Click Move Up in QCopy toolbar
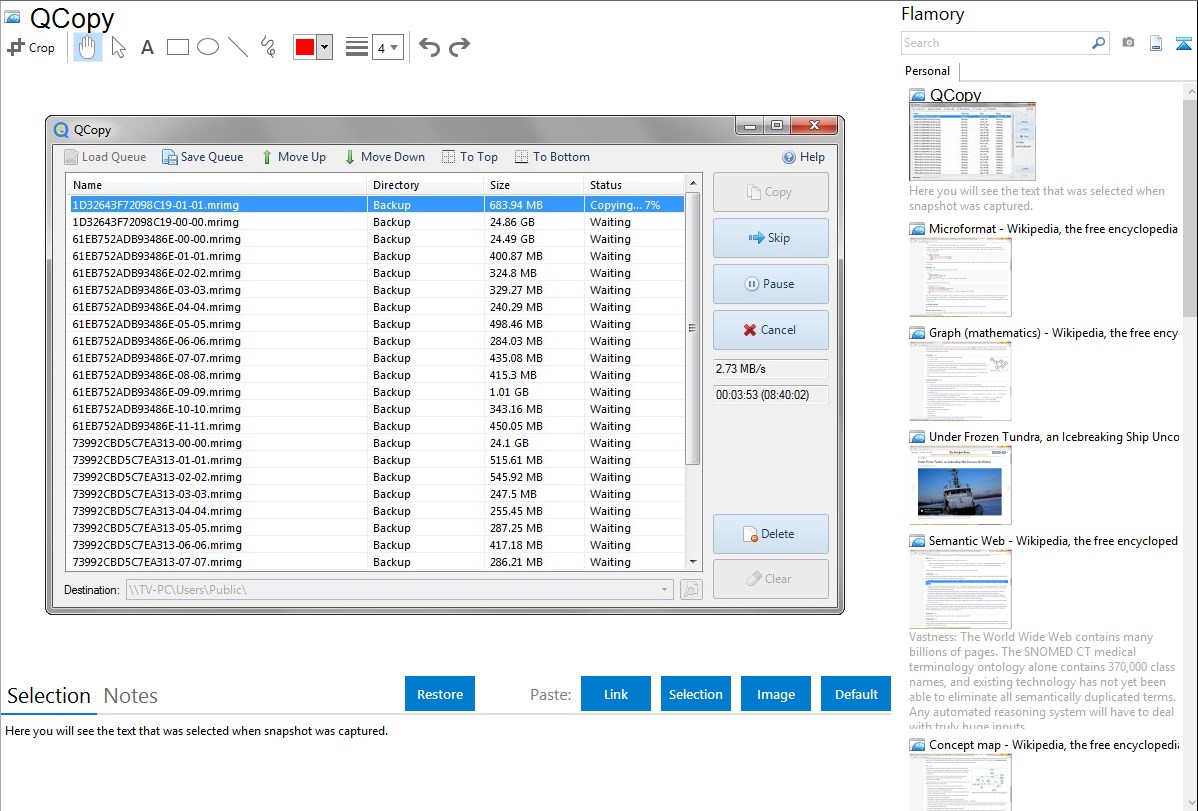This screenshot has width=1198, height=811. pos(293,157)
